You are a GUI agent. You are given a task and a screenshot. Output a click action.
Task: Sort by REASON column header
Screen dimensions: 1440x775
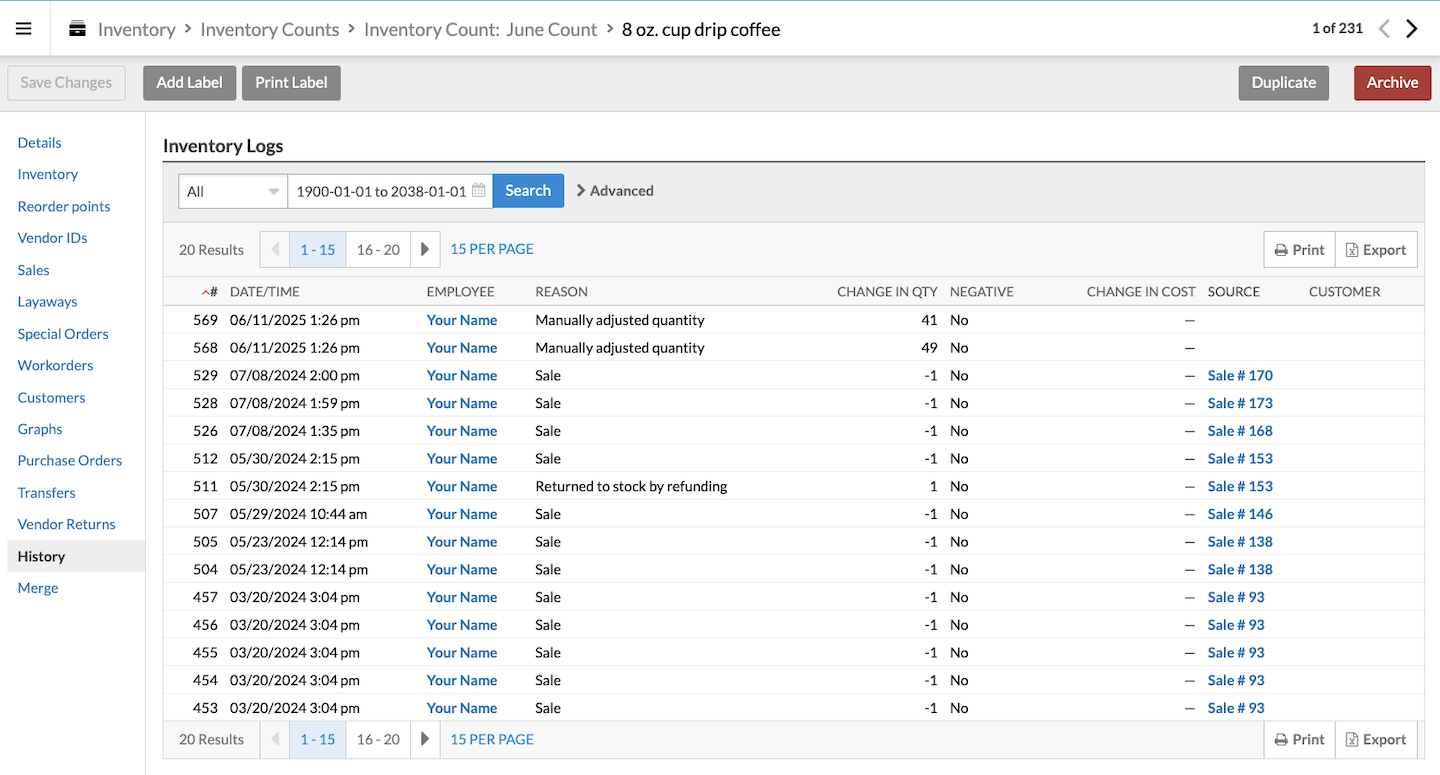561,292
